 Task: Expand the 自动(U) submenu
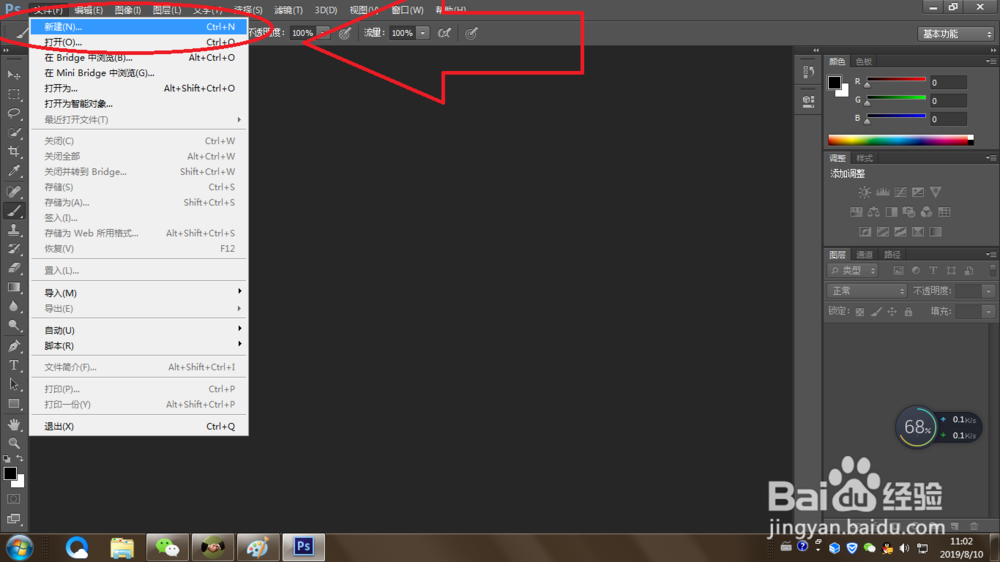(138, 330)
